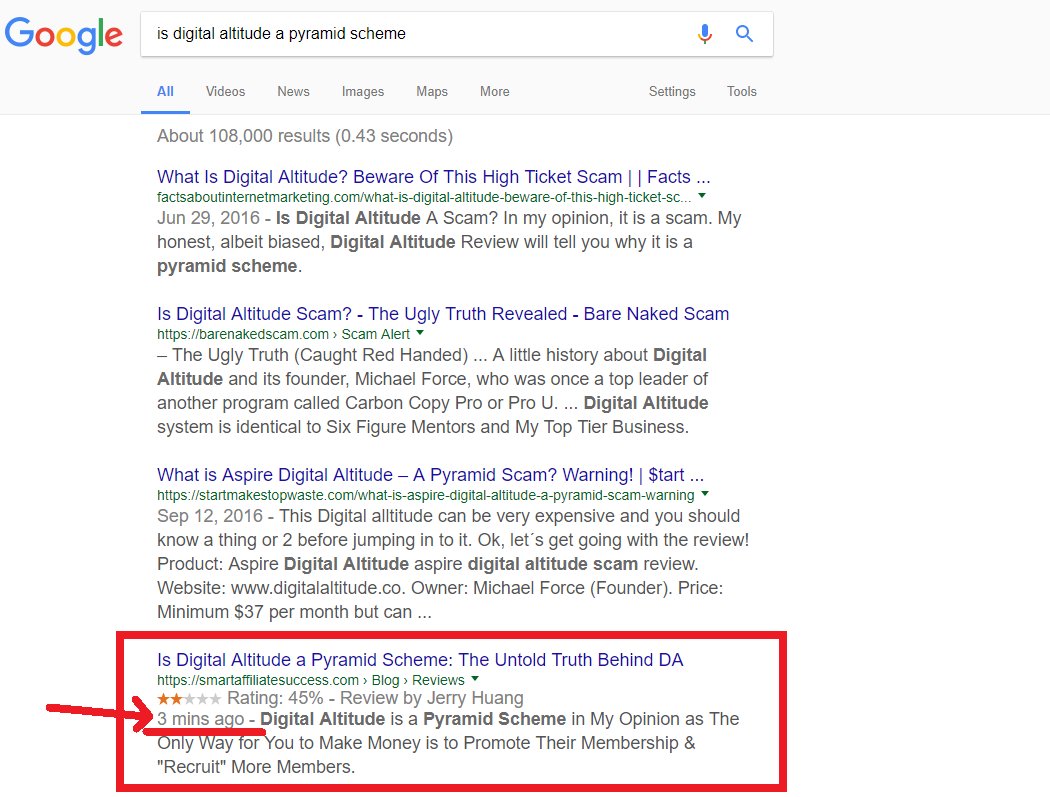Click the 'Sep 12, 2016' date text
This screenshot has height=797, width=1050.
pos(210,516)
